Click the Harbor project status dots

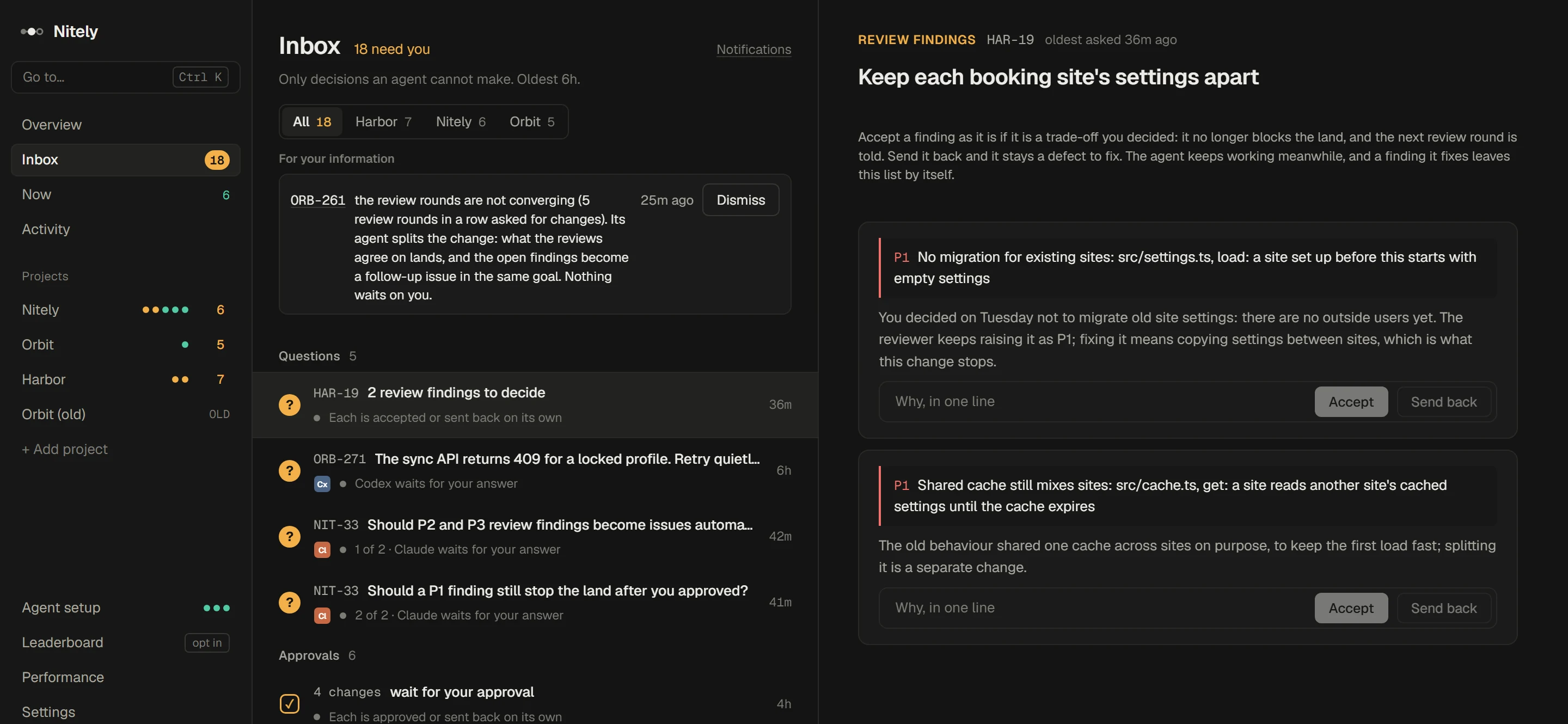click(x=180, y=379)
